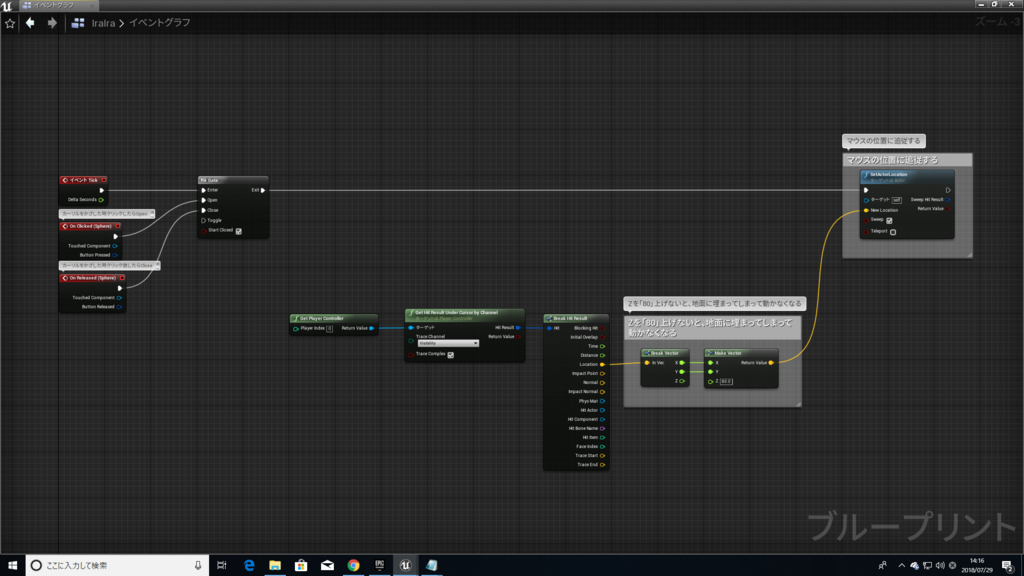Click On Released exec output pin
The width and height of the screenshot is (1024, 576).
coord(120,288)
